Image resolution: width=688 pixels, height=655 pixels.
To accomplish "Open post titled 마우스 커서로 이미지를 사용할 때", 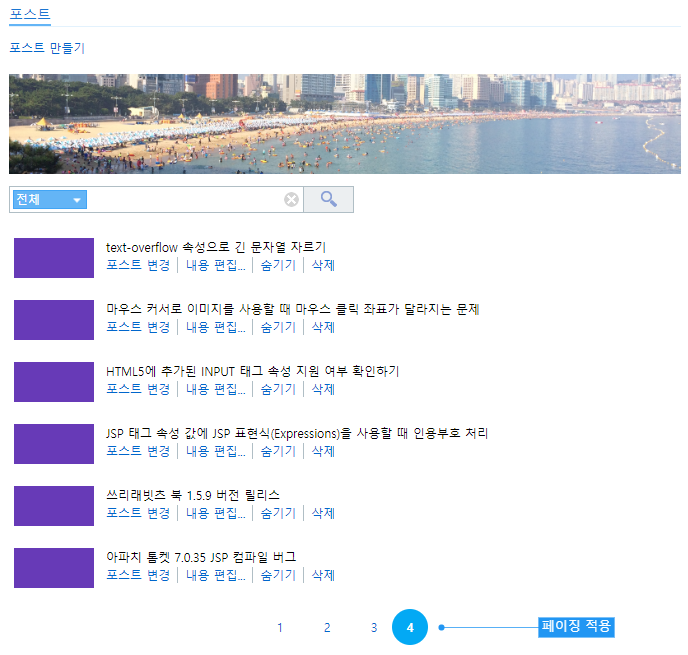I will 292,309.
